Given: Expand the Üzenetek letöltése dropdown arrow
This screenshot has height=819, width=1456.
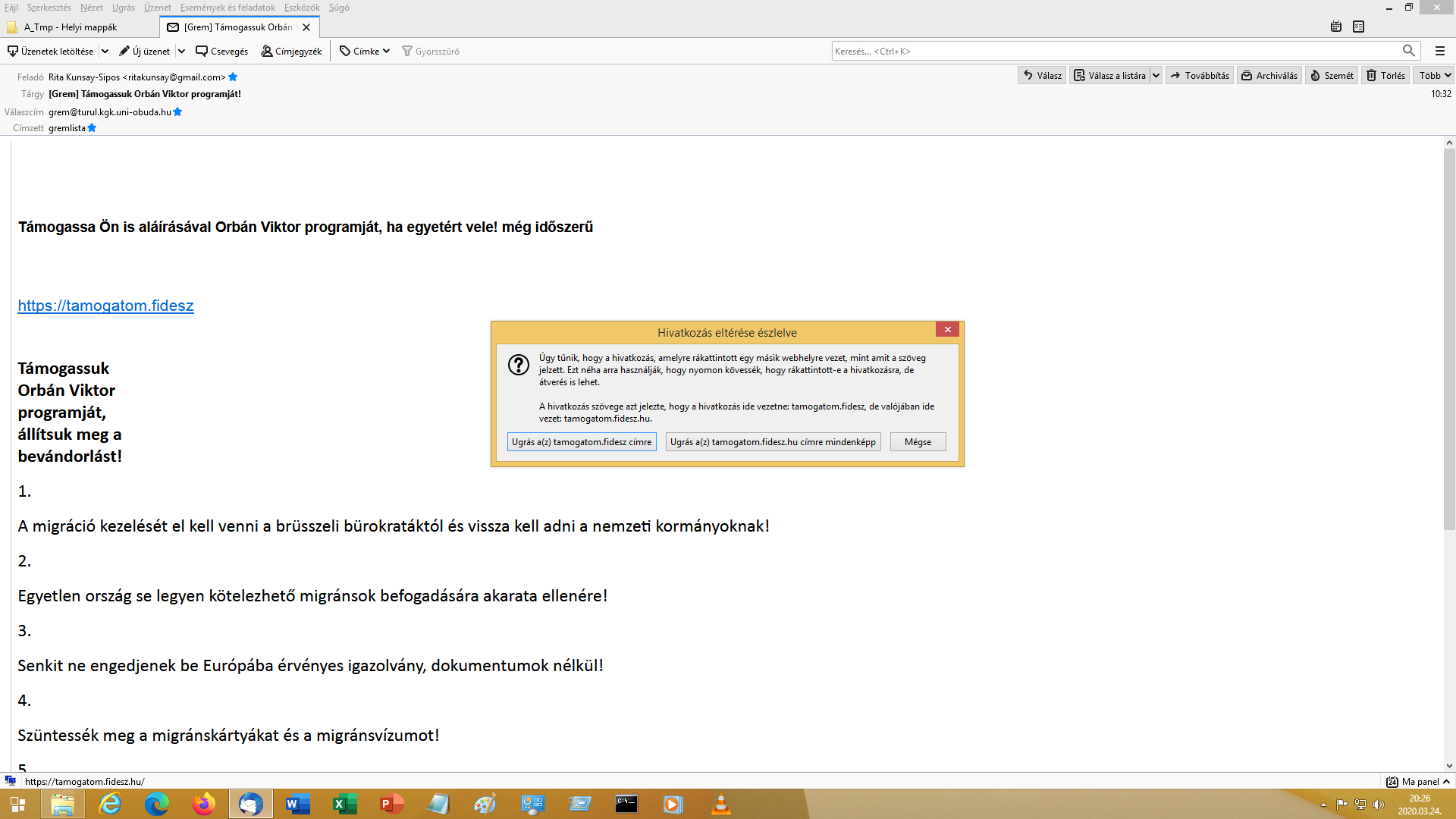Looking at the screenshot, I should coord(105,51).
